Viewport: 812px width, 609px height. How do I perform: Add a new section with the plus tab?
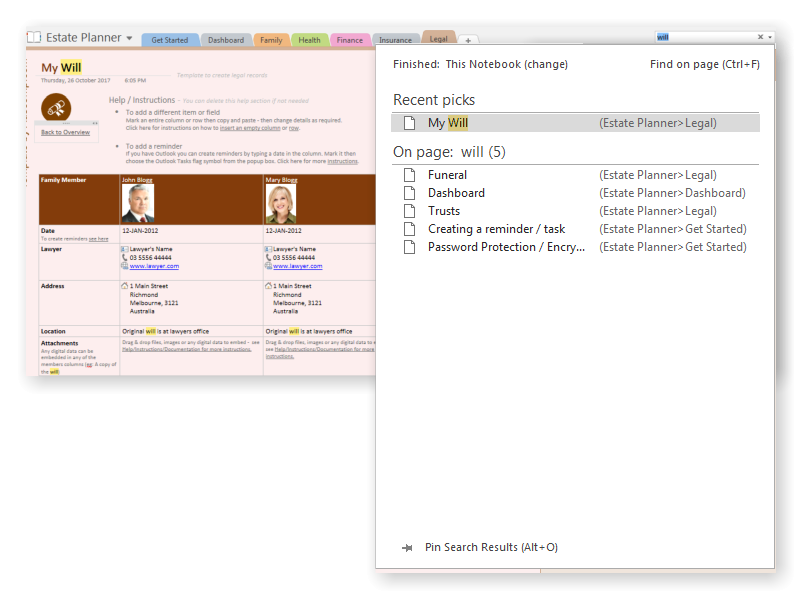[x=469, y=40]
